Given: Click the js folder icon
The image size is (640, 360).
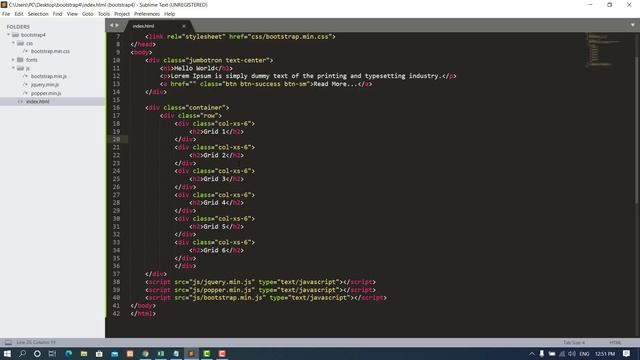Looking at the screenshot, I should click(x=20, y=68).
